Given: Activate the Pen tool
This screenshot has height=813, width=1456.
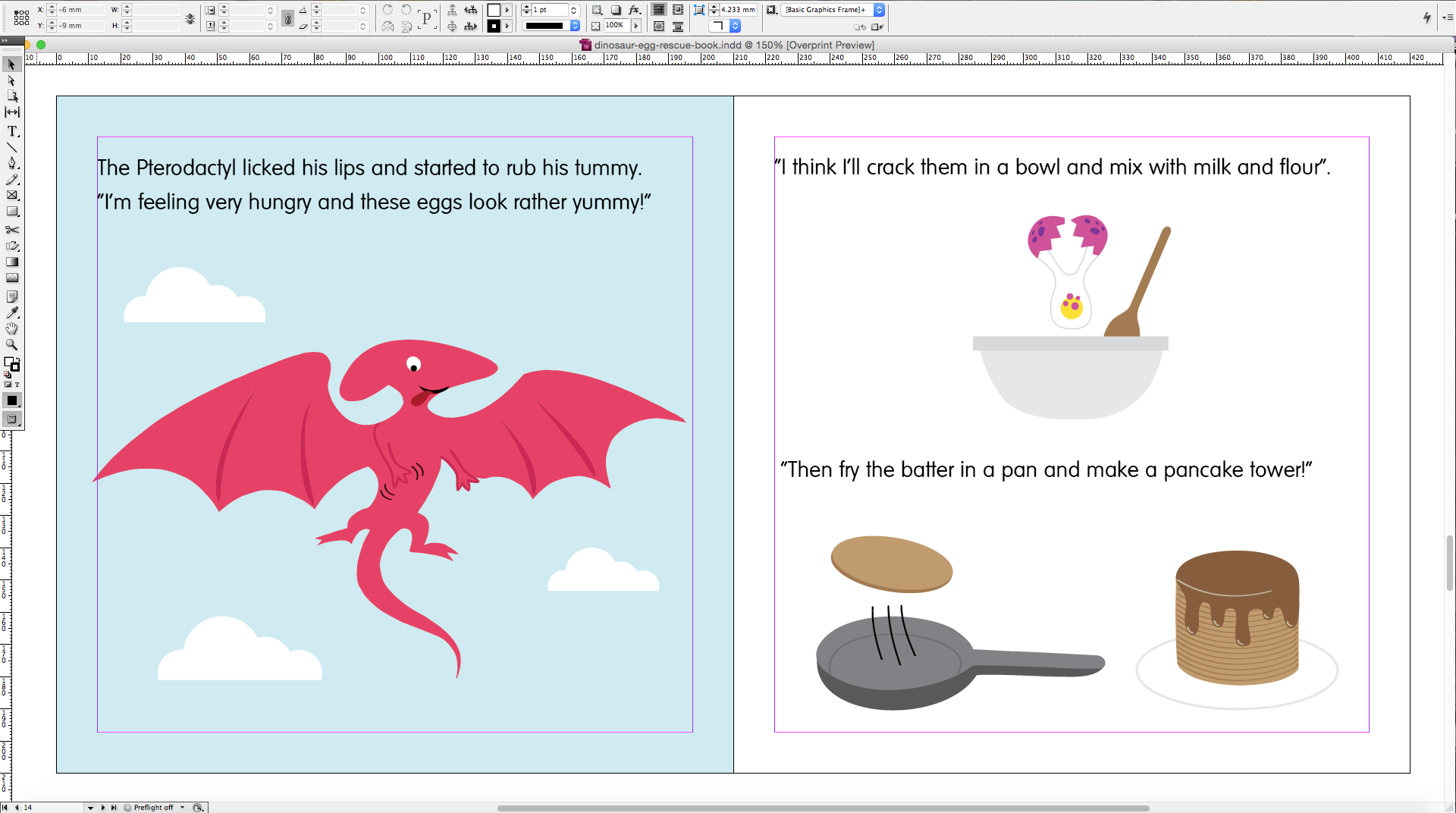Looking at the screenshot, I should click(x=12, y=163).
